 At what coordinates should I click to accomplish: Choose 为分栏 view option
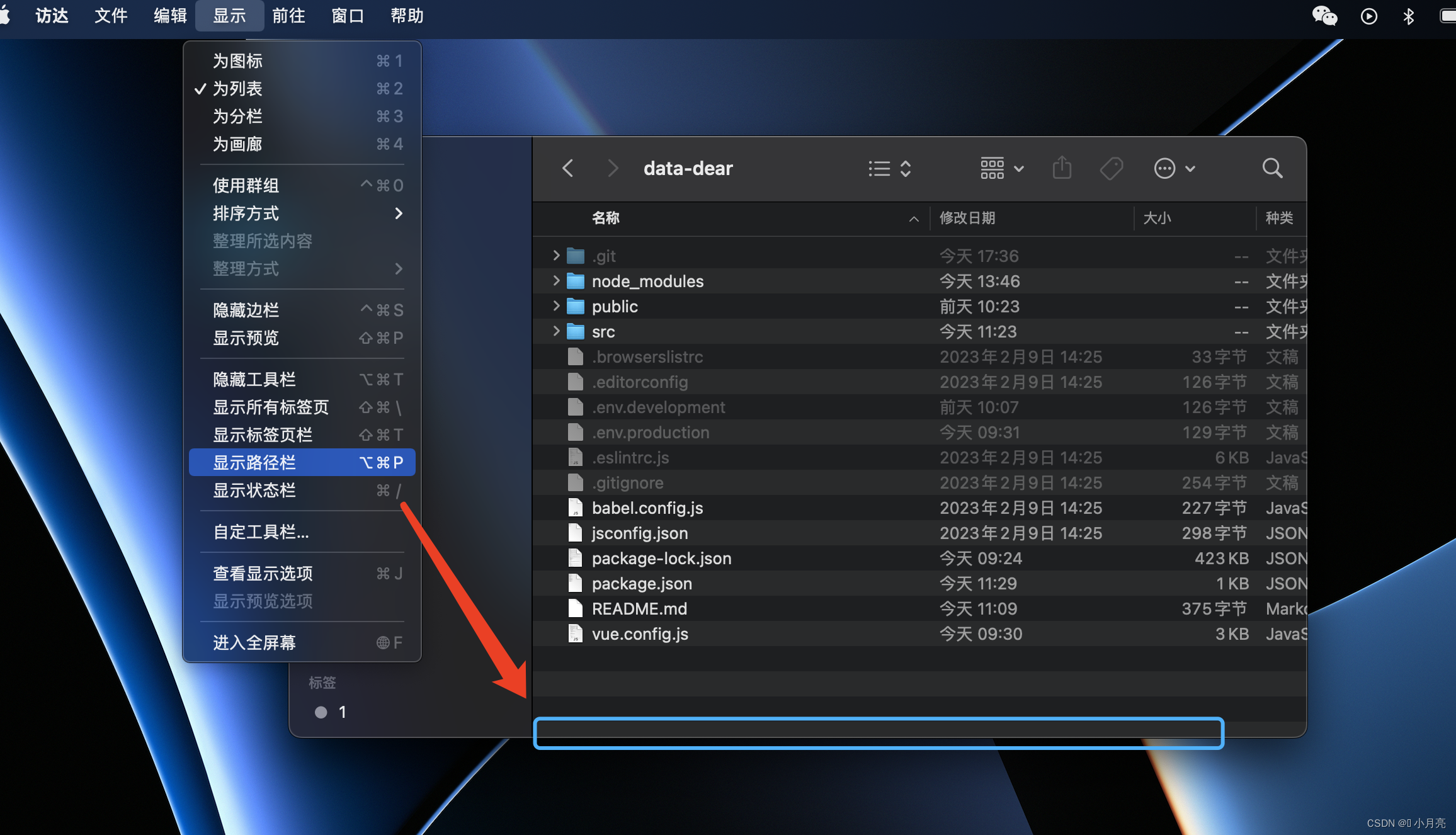coord(302,116)
